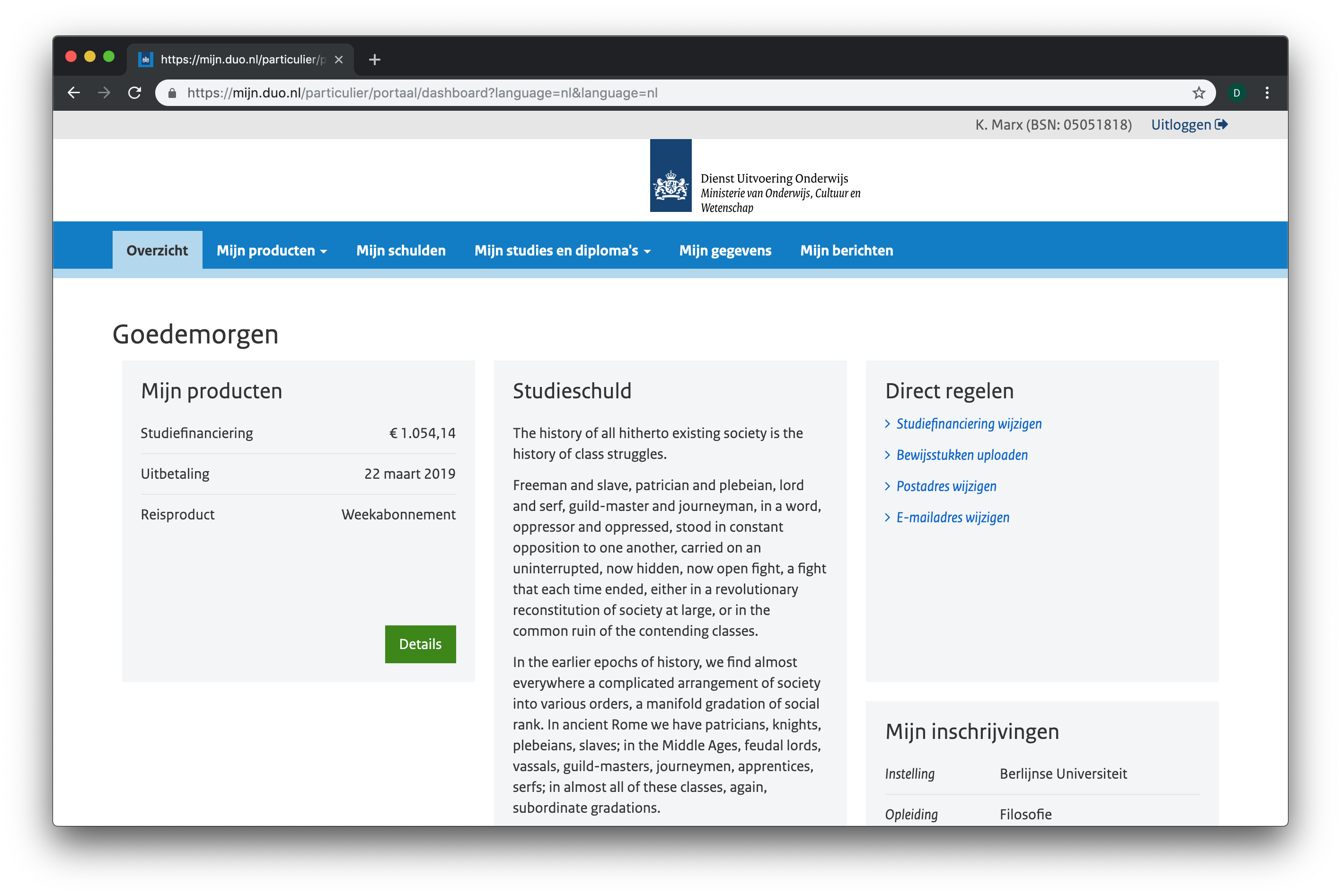The width and height of the screenshot is (1341, 896).
Task: Expand the Mijn producten dropdown menu
Action: coord(272,250)
